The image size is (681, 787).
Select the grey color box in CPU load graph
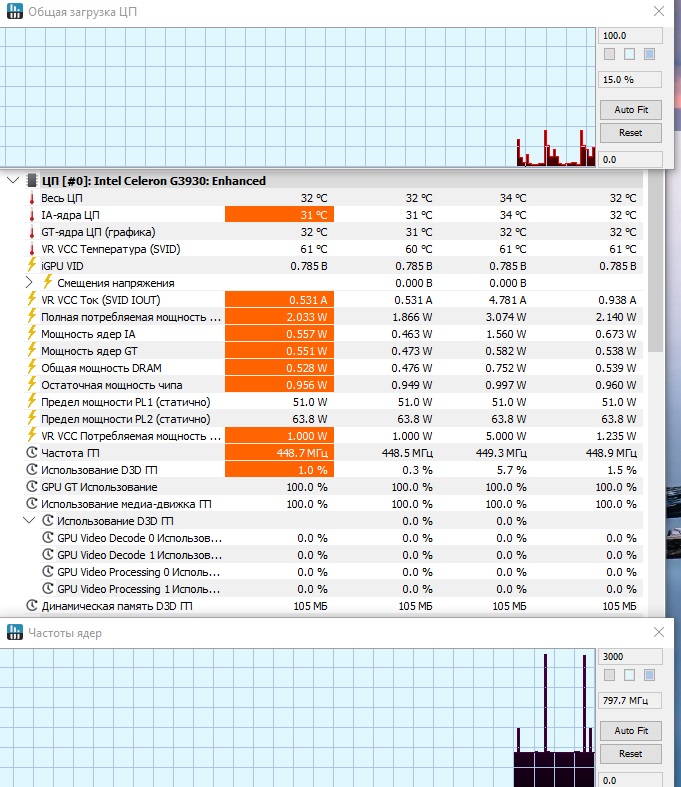click(609, 54)
